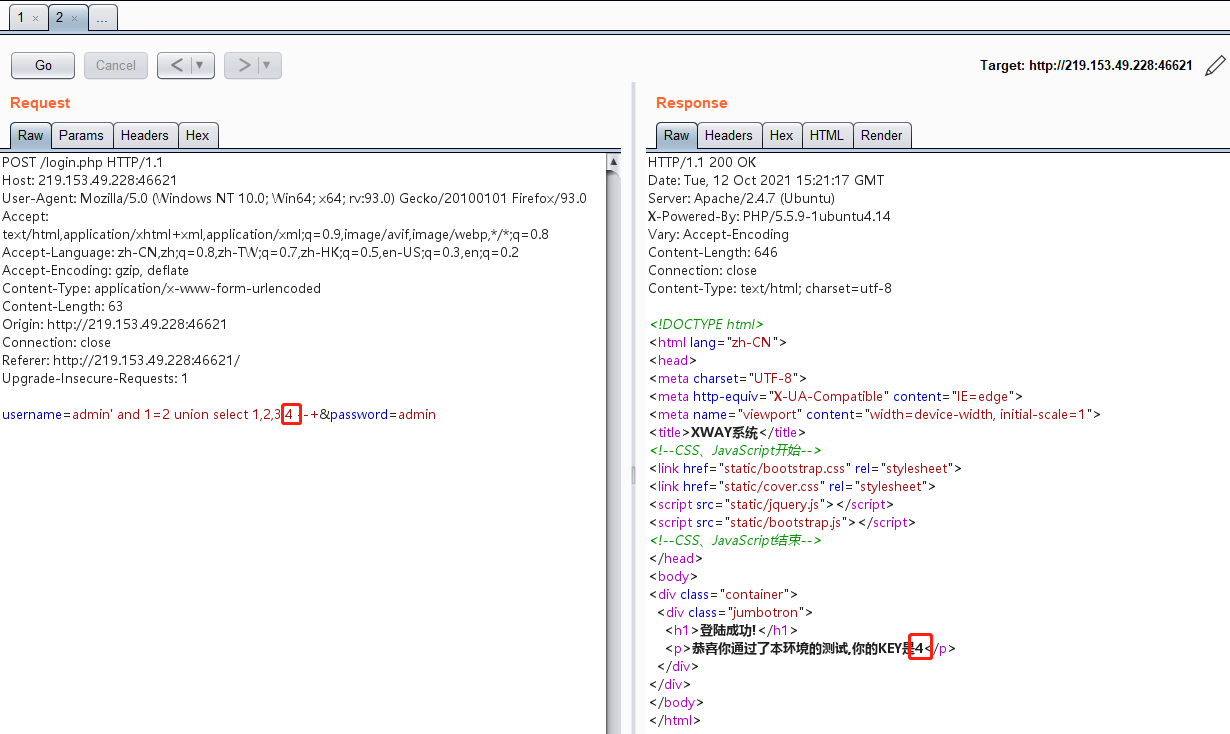The image size is (1230, 734).
Task: Show the Response Render tab
Action: [882, 135]
